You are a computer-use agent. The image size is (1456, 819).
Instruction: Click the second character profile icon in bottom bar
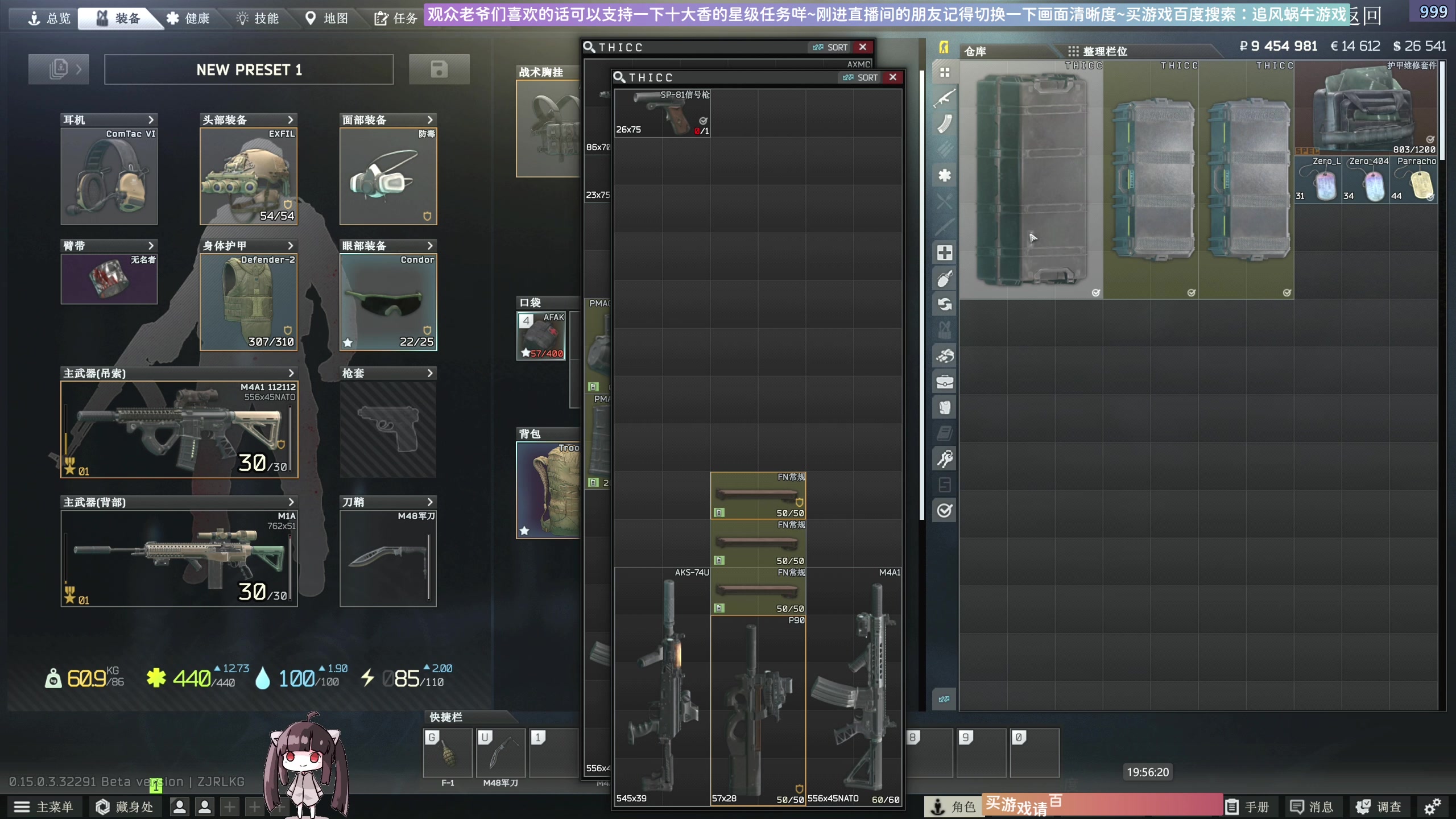click(x=205, y=806)
